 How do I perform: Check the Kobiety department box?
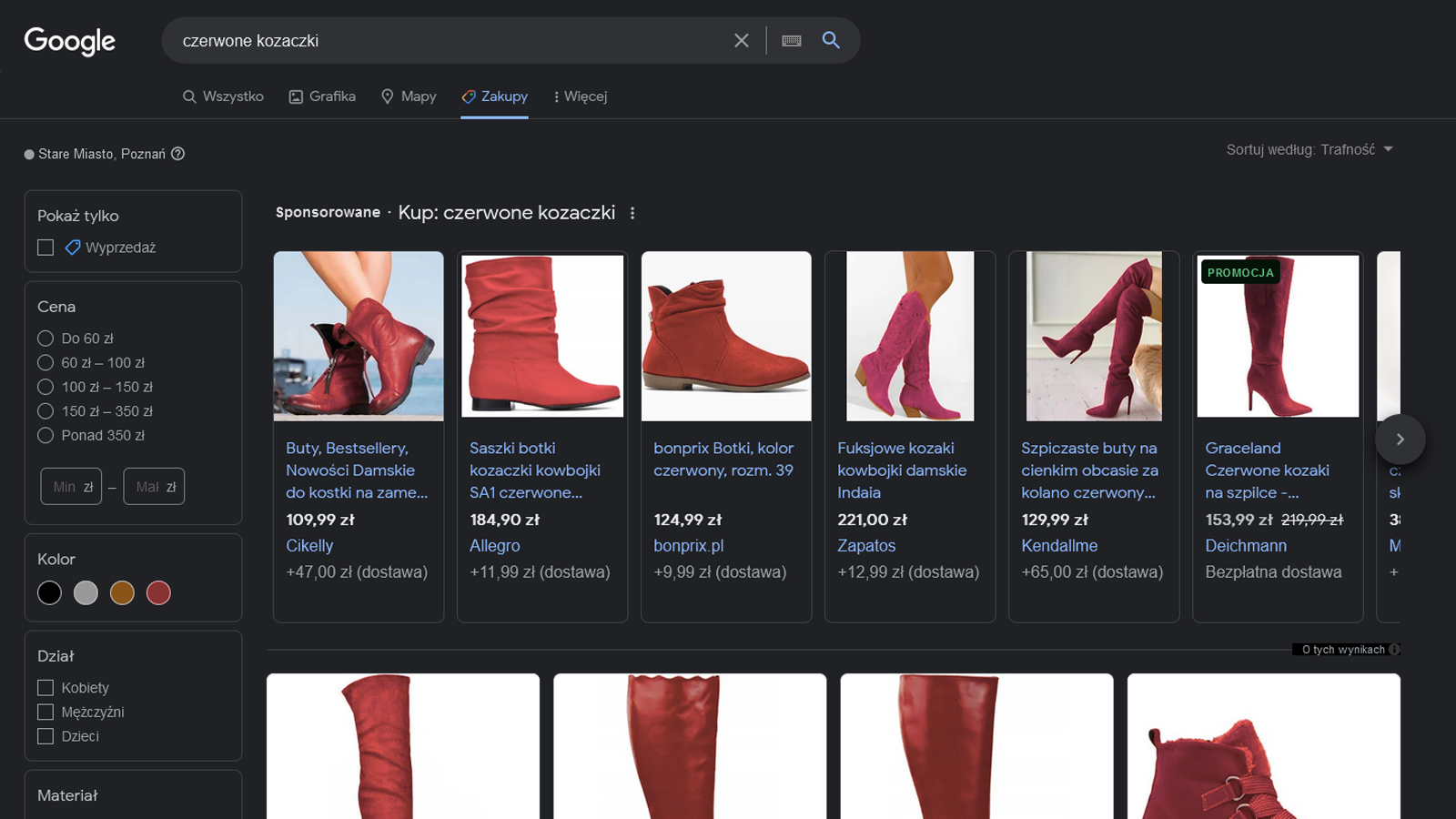[45, 688]
